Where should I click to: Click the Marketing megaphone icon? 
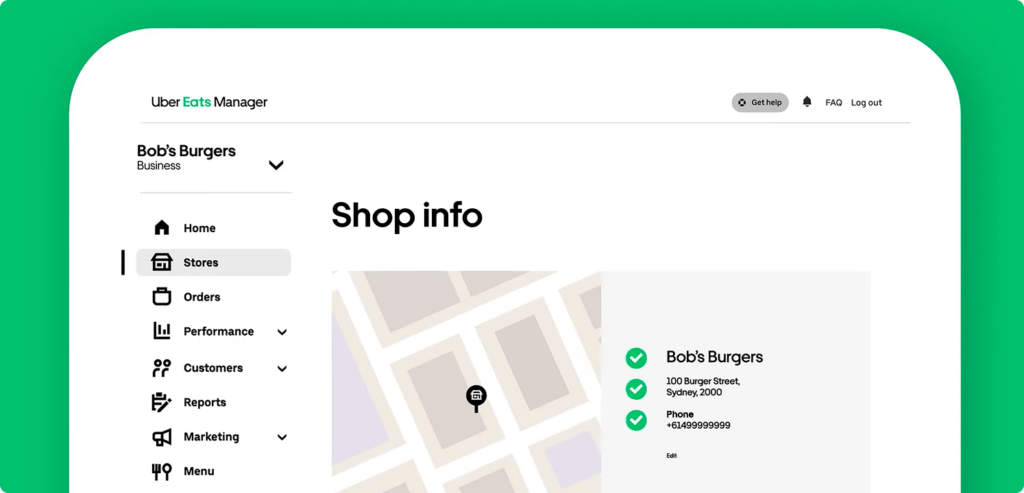[161, 437]
